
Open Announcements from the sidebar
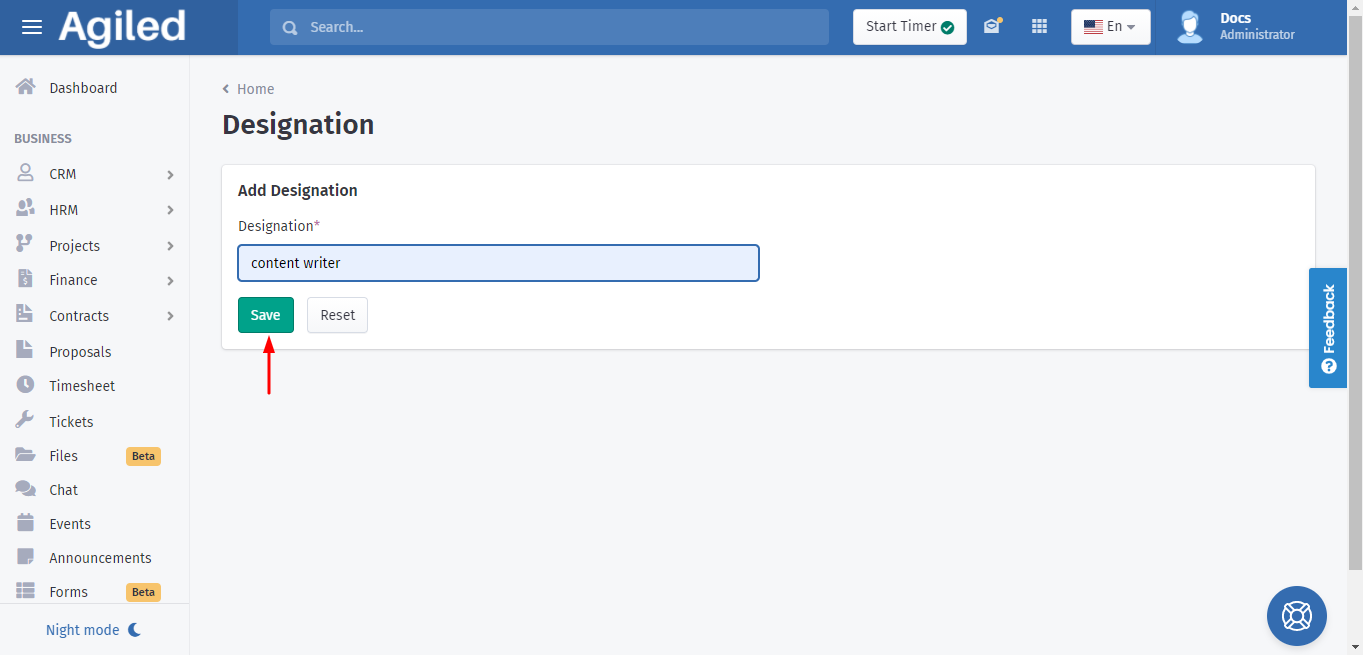(x=100, y=558)
